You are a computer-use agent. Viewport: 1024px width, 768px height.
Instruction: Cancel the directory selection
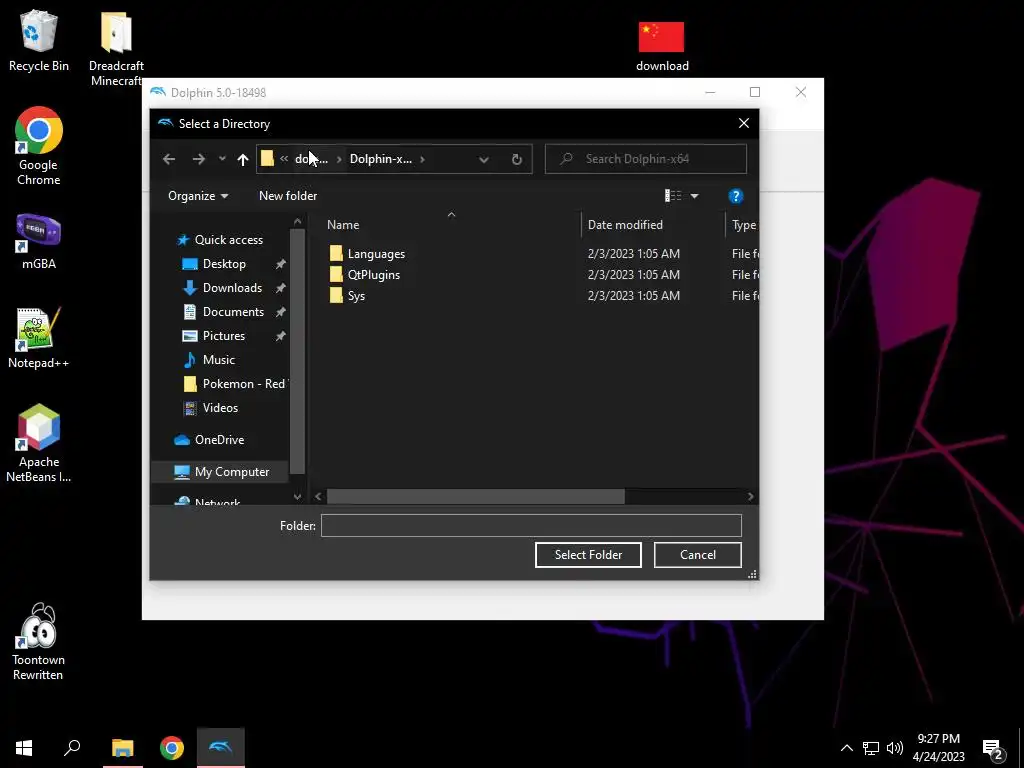click(x=697, y=554)
